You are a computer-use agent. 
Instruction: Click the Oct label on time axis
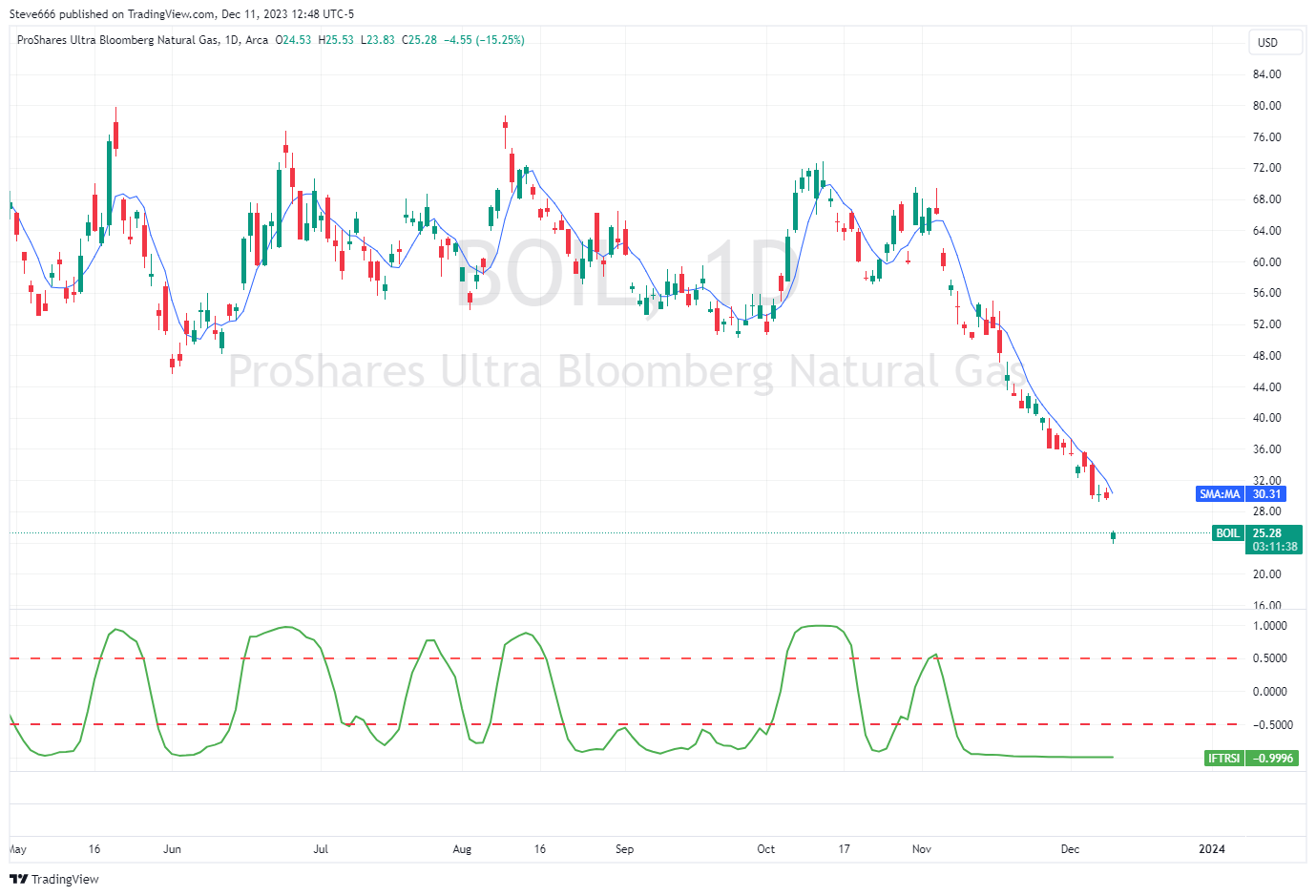pos(765,849)
